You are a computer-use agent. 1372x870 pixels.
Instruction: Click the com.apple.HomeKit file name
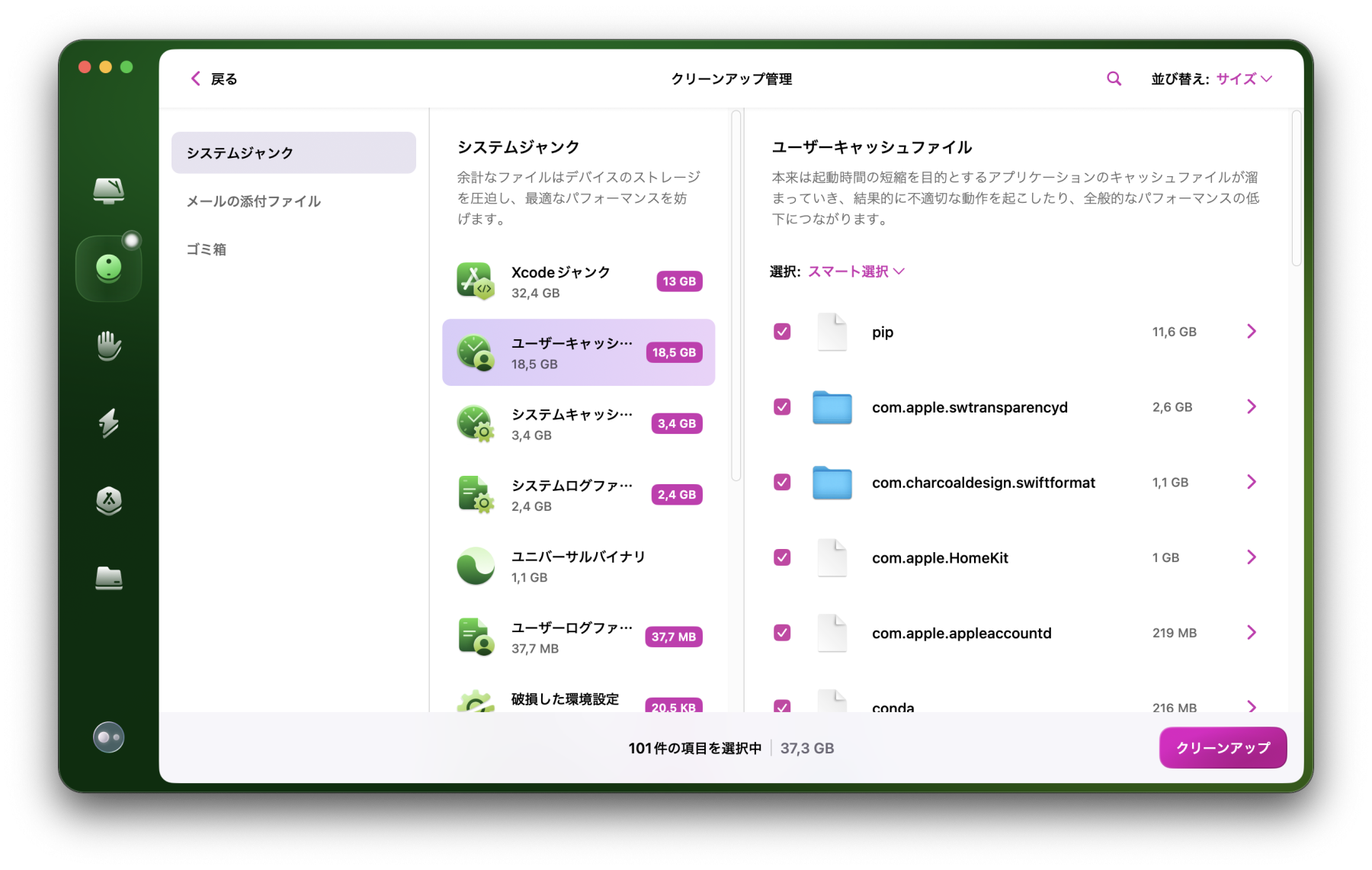tap(940, 557)
